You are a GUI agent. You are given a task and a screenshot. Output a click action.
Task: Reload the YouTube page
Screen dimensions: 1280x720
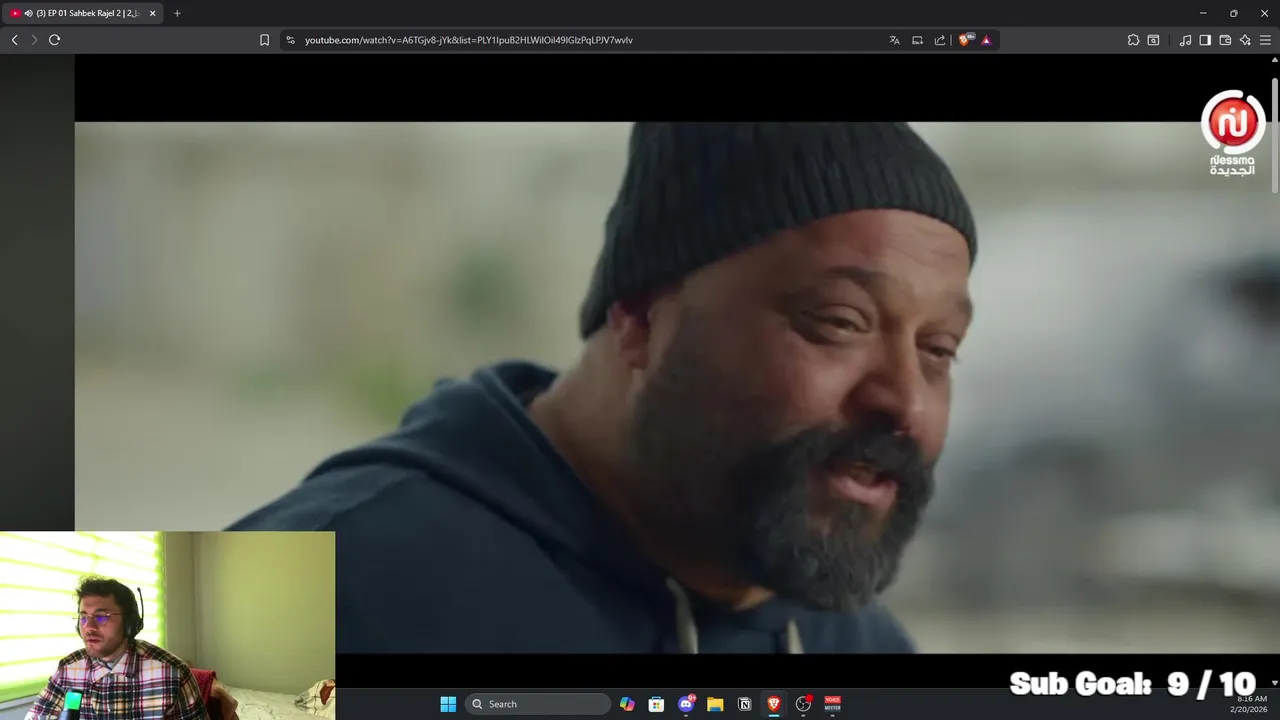pos(54,40)
